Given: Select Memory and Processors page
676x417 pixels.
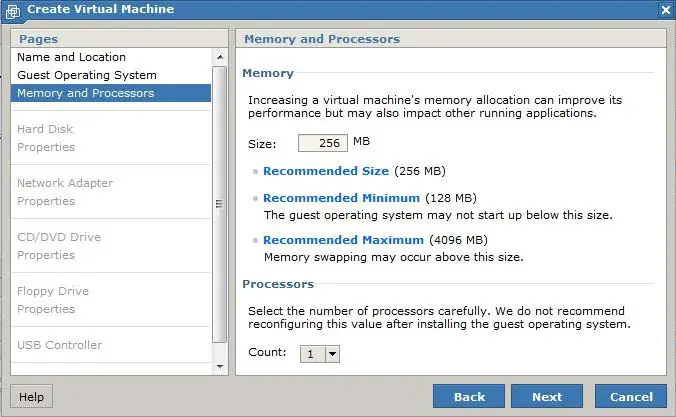Looking at the screenshot, I should pos(111,93).
